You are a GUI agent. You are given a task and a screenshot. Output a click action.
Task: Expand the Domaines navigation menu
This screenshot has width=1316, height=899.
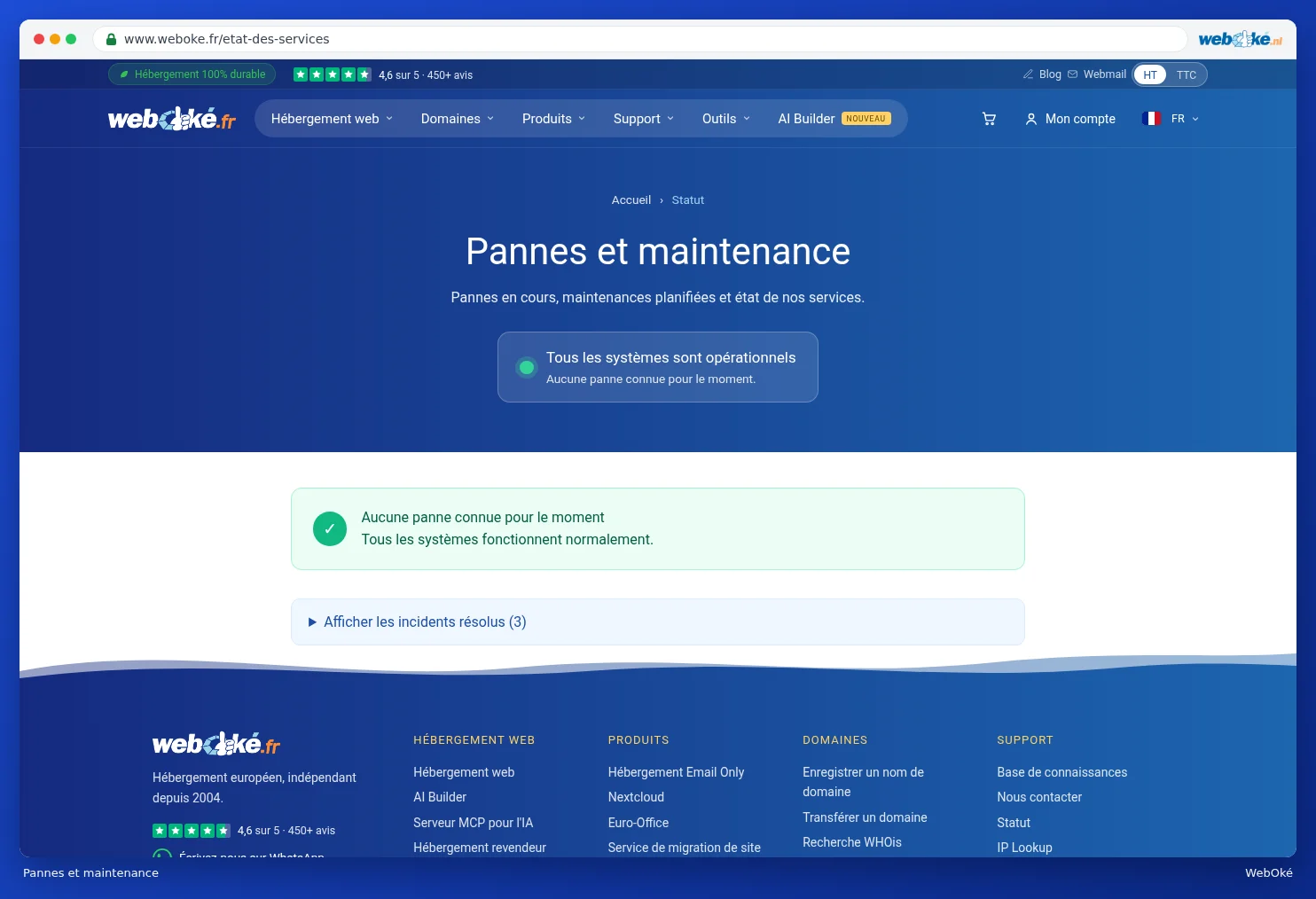click(458, 119)
